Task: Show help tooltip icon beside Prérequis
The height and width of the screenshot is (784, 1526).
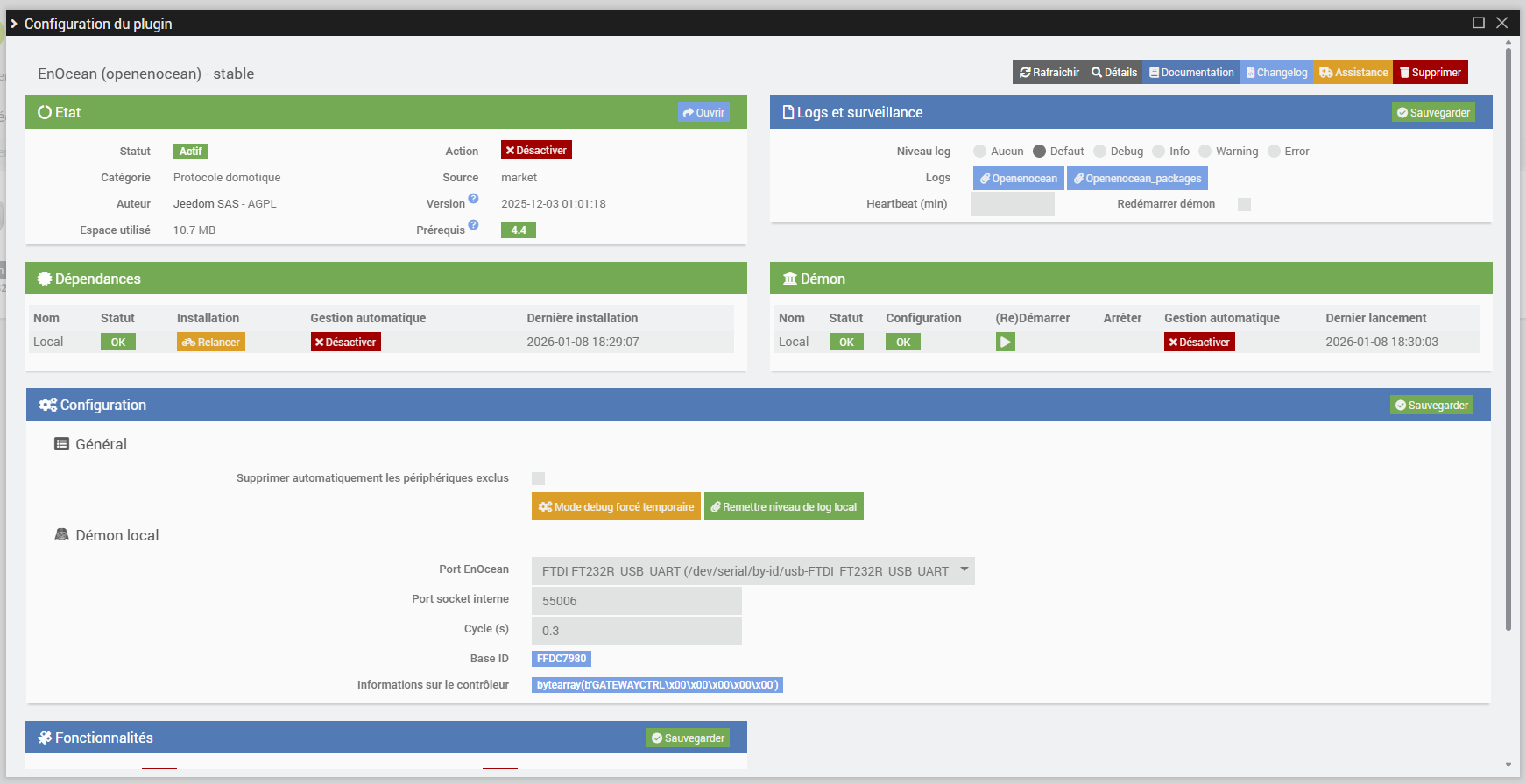Action: (x=473, y=225)
